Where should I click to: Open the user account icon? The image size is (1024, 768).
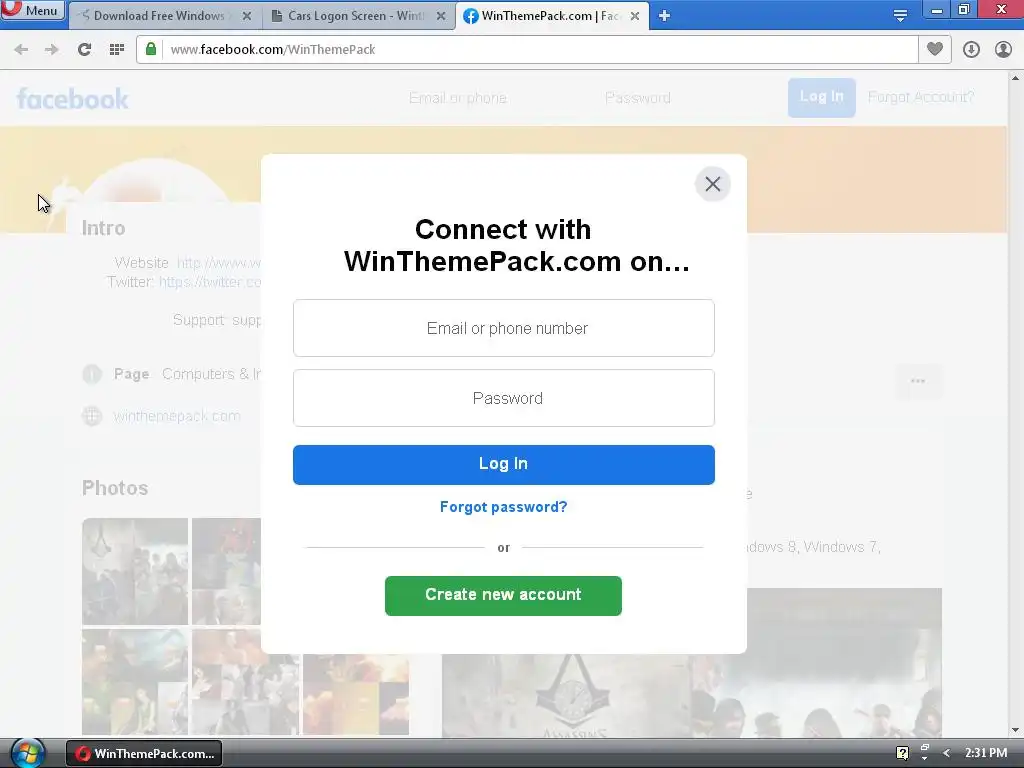[x=1003, y=50]
